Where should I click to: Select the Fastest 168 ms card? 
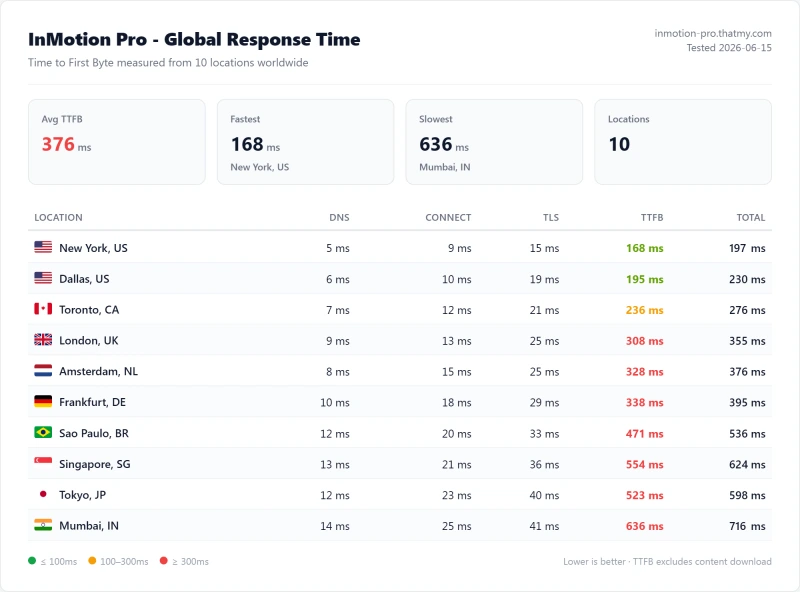pos(306,142)
